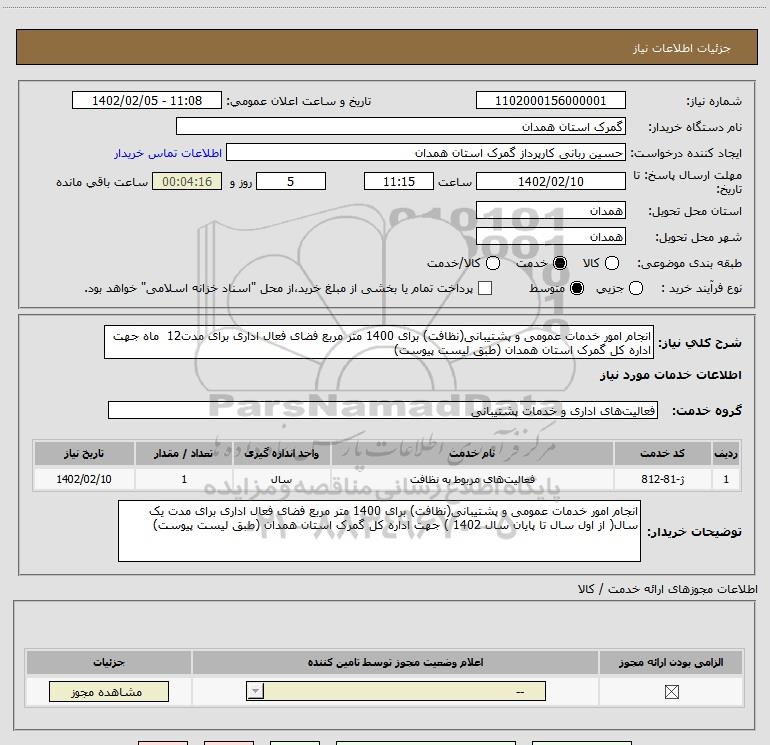Click the اطلاعات مجوزهای ارائه خدمت / کالا heading

pyautogui.click(x=667, y=589)
